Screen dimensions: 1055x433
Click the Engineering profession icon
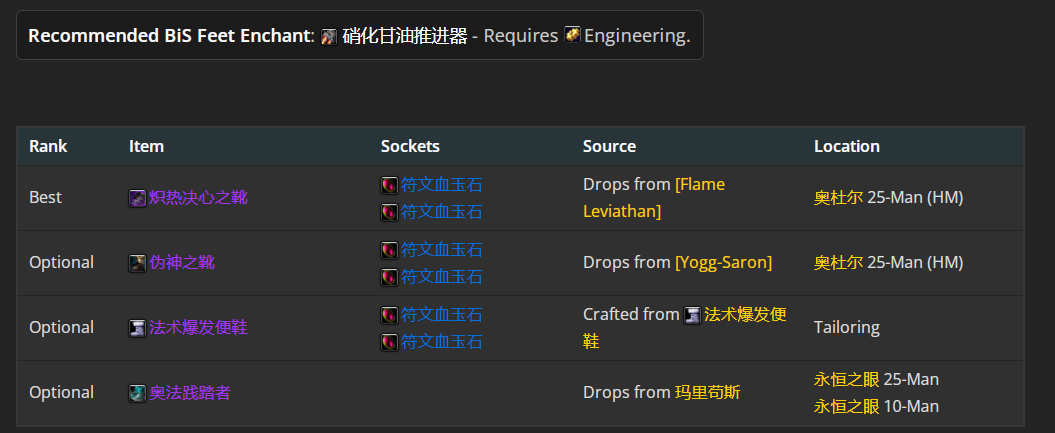point(573,34)
